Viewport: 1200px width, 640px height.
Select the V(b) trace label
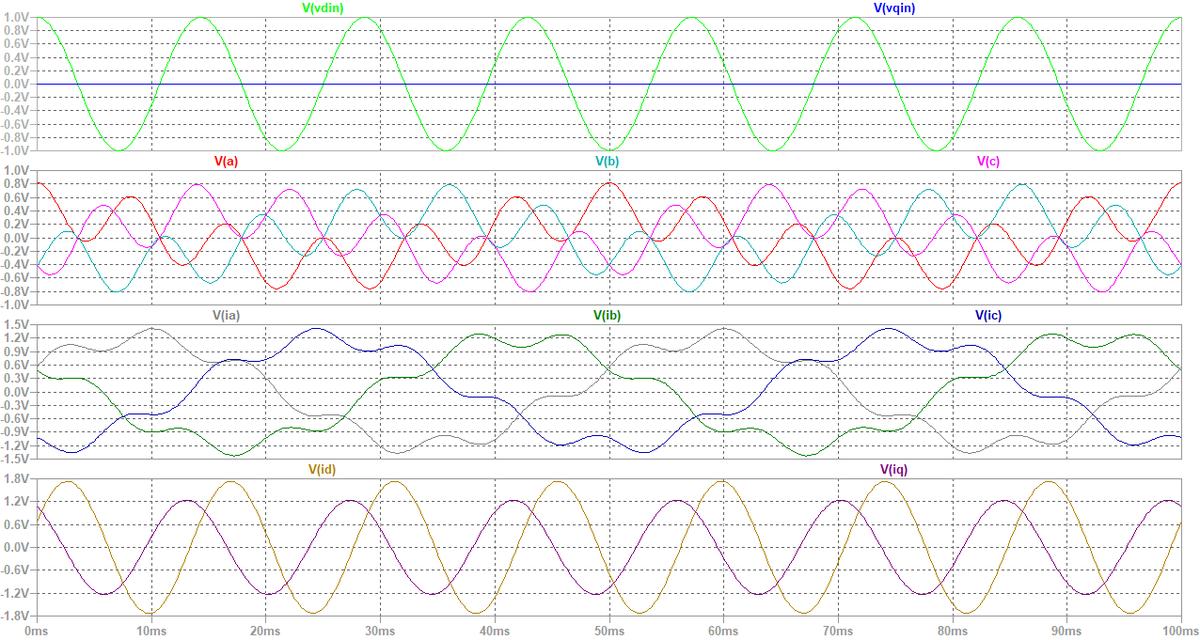coord(608,161)
